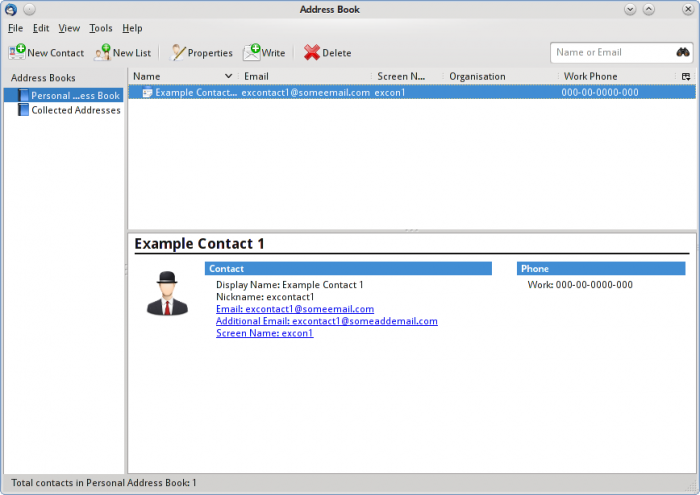Viewport: 700px width, 495px height.
Task: Open the column picker icon
Action: [686, 76]
